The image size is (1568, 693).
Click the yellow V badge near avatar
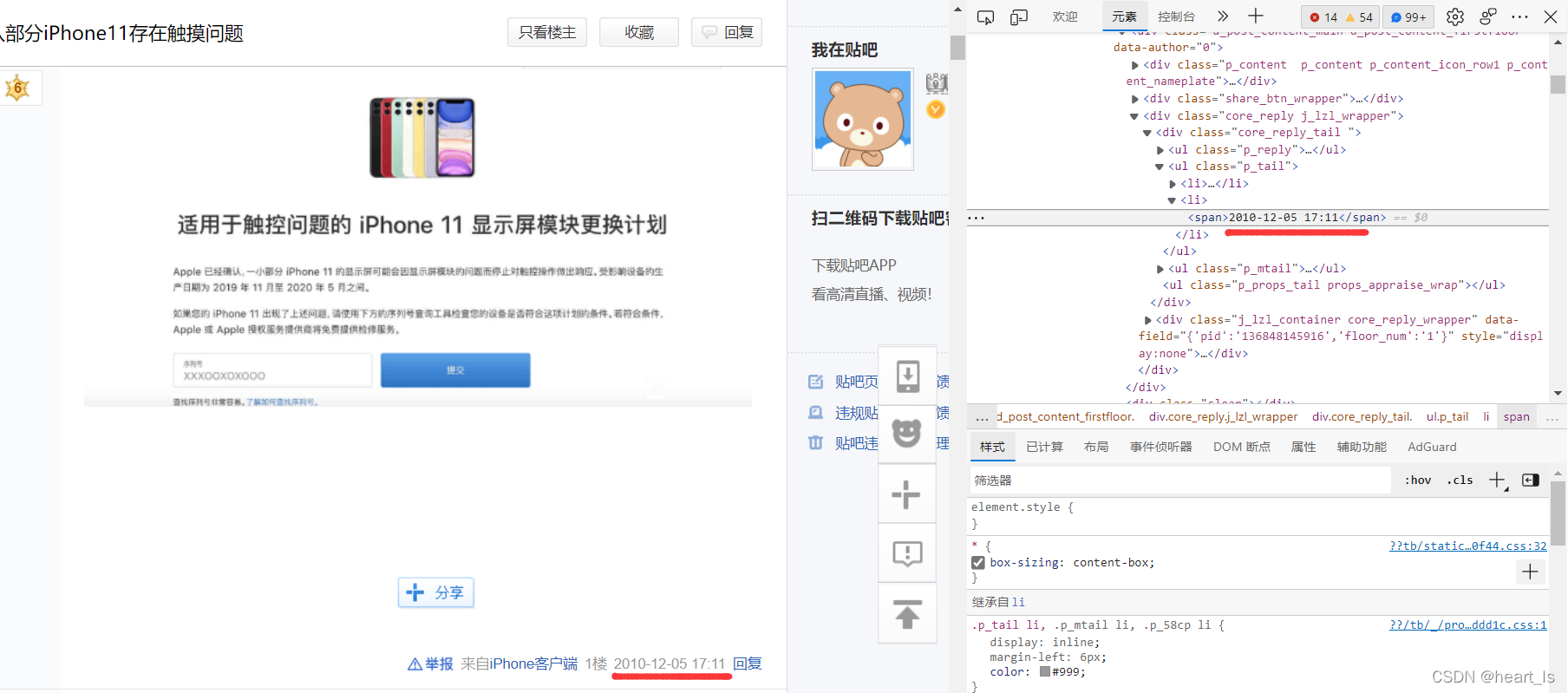coord(936,109)
